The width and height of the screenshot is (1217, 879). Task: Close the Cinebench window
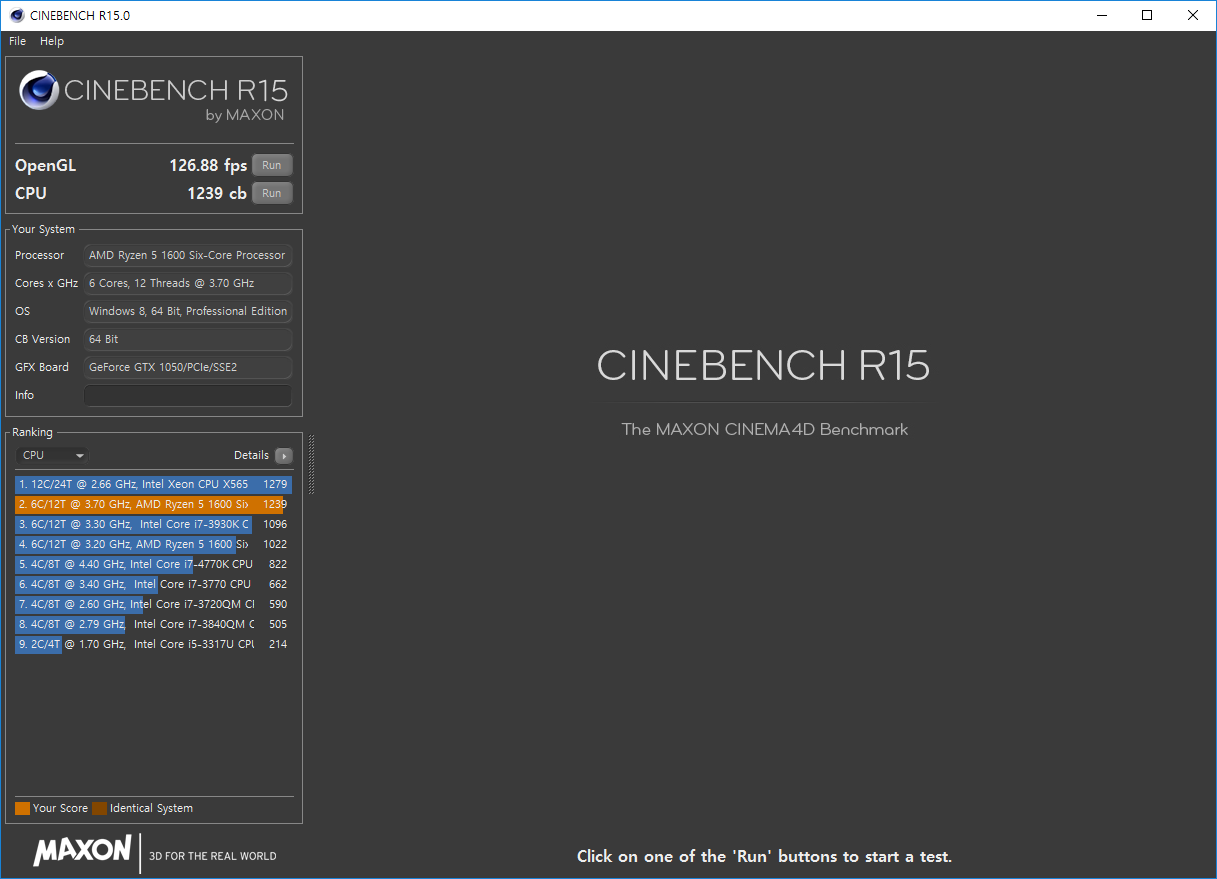coord(1193,15)
